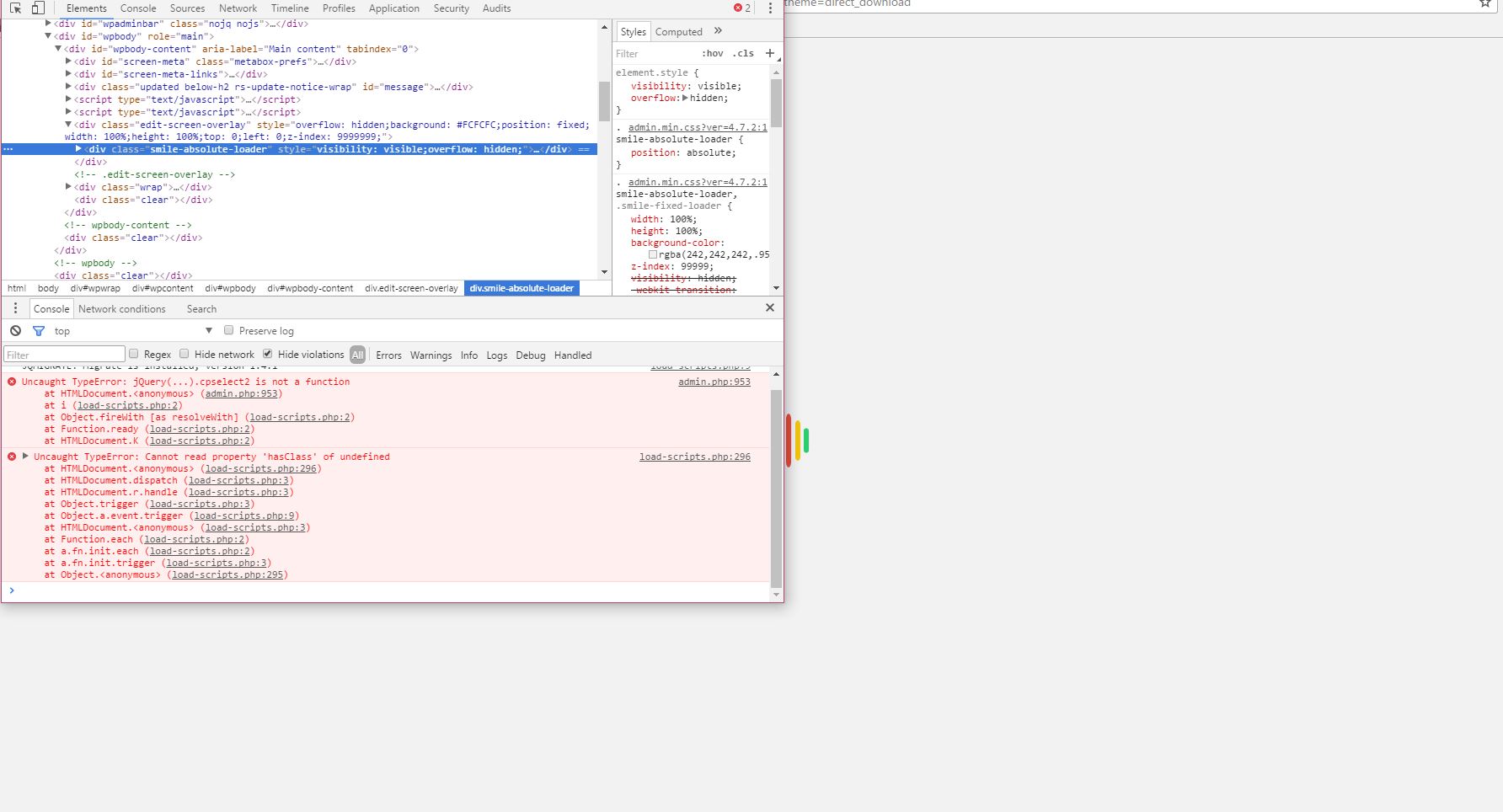This screenshot has width=1503, height=812.
Task: Show All console message levels
Action: click(357, 355)
